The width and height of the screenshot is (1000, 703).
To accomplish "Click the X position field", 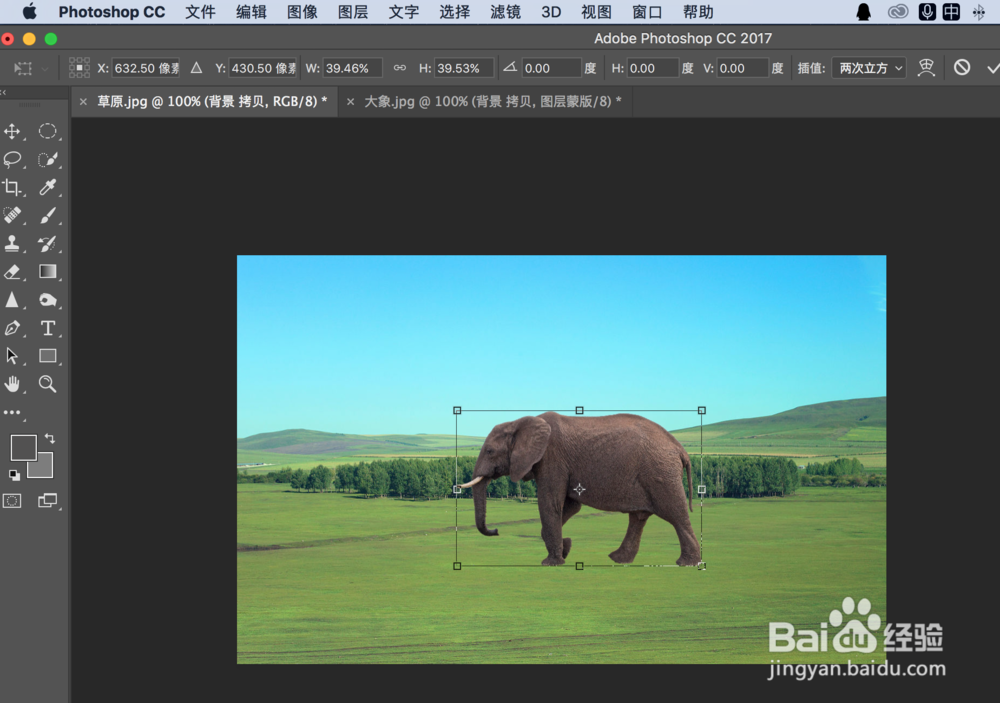I will click(146, 68).
